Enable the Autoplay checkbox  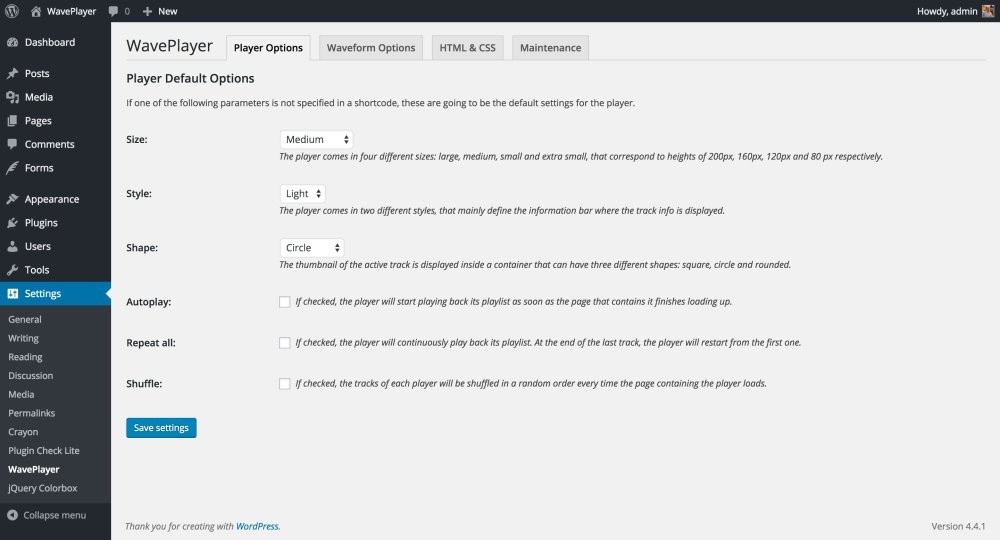pos(285,301)
